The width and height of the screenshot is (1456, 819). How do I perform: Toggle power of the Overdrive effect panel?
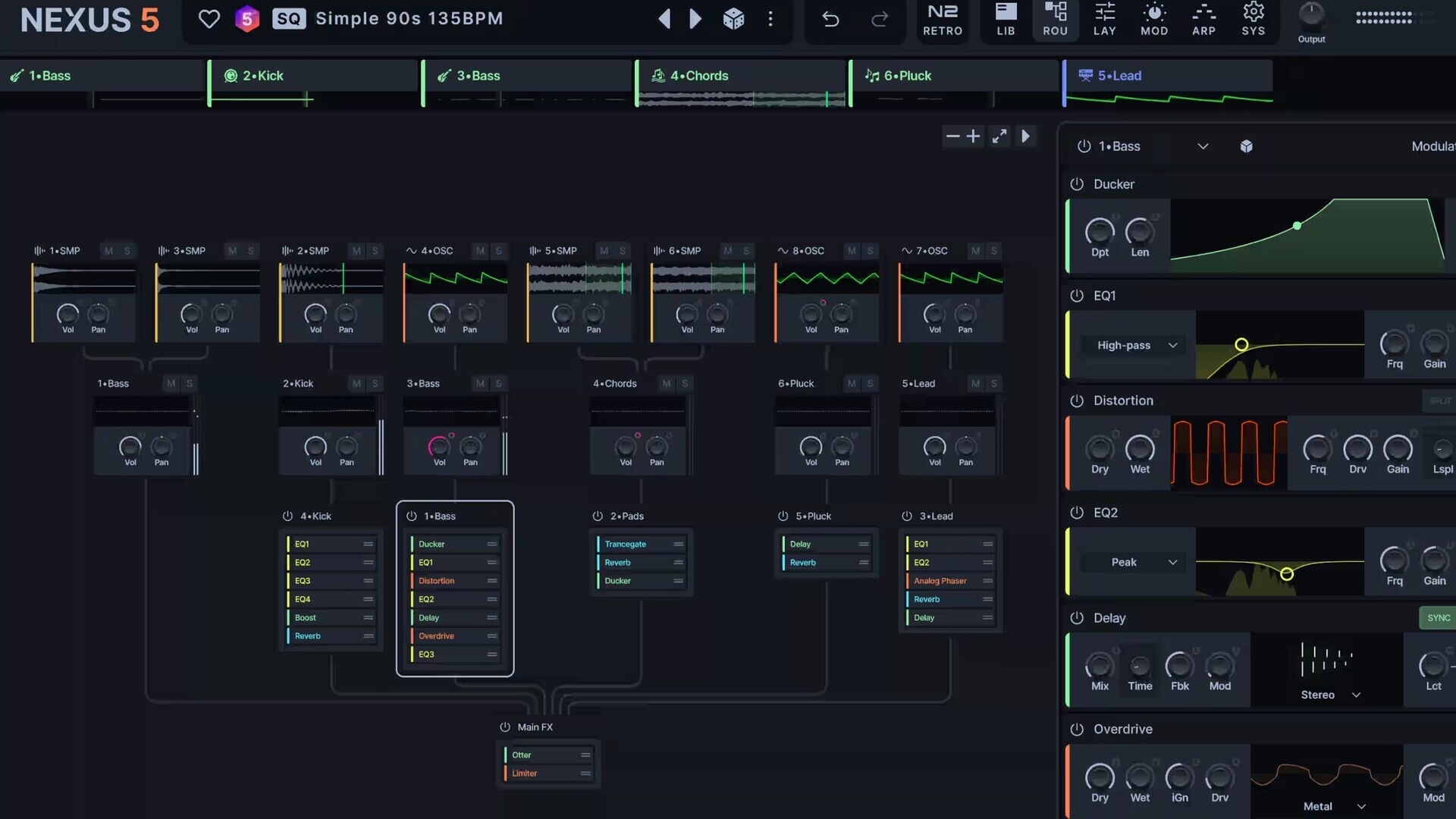point(1077,729)
